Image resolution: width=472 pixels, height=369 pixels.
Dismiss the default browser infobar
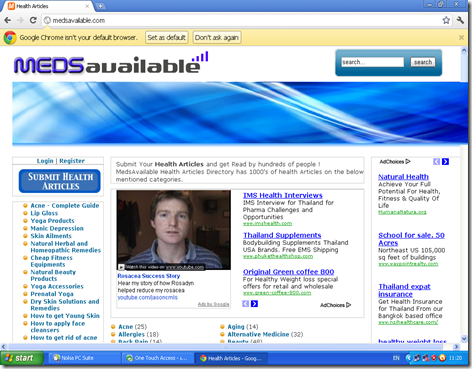click(461, 37)
